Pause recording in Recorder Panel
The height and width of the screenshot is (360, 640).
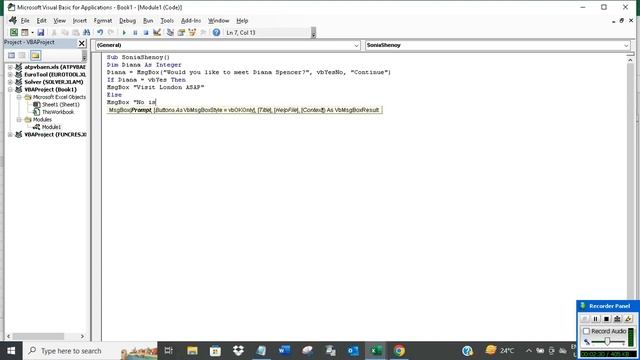click(596, 319)
